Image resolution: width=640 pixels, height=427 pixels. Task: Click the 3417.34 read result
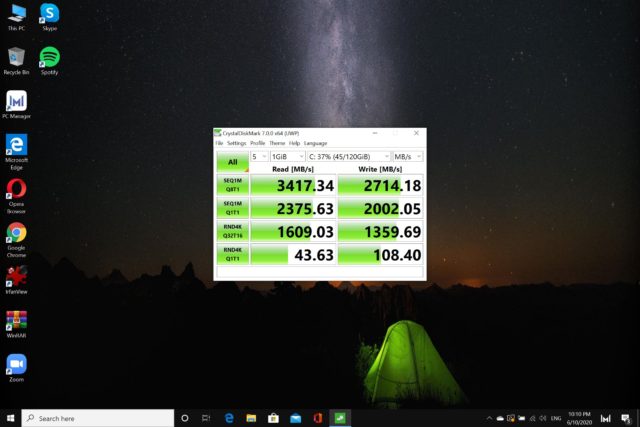click(x=293, y=185)
